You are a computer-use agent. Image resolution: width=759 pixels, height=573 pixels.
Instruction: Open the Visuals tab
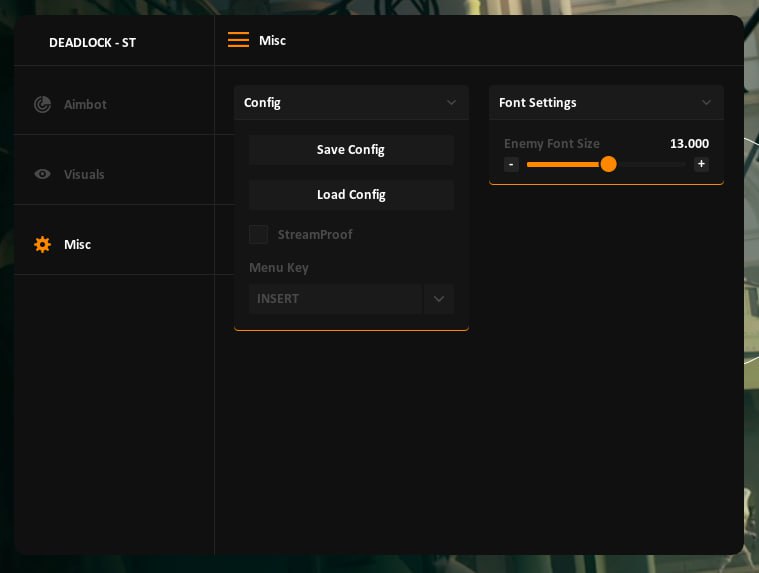point(84,174)
